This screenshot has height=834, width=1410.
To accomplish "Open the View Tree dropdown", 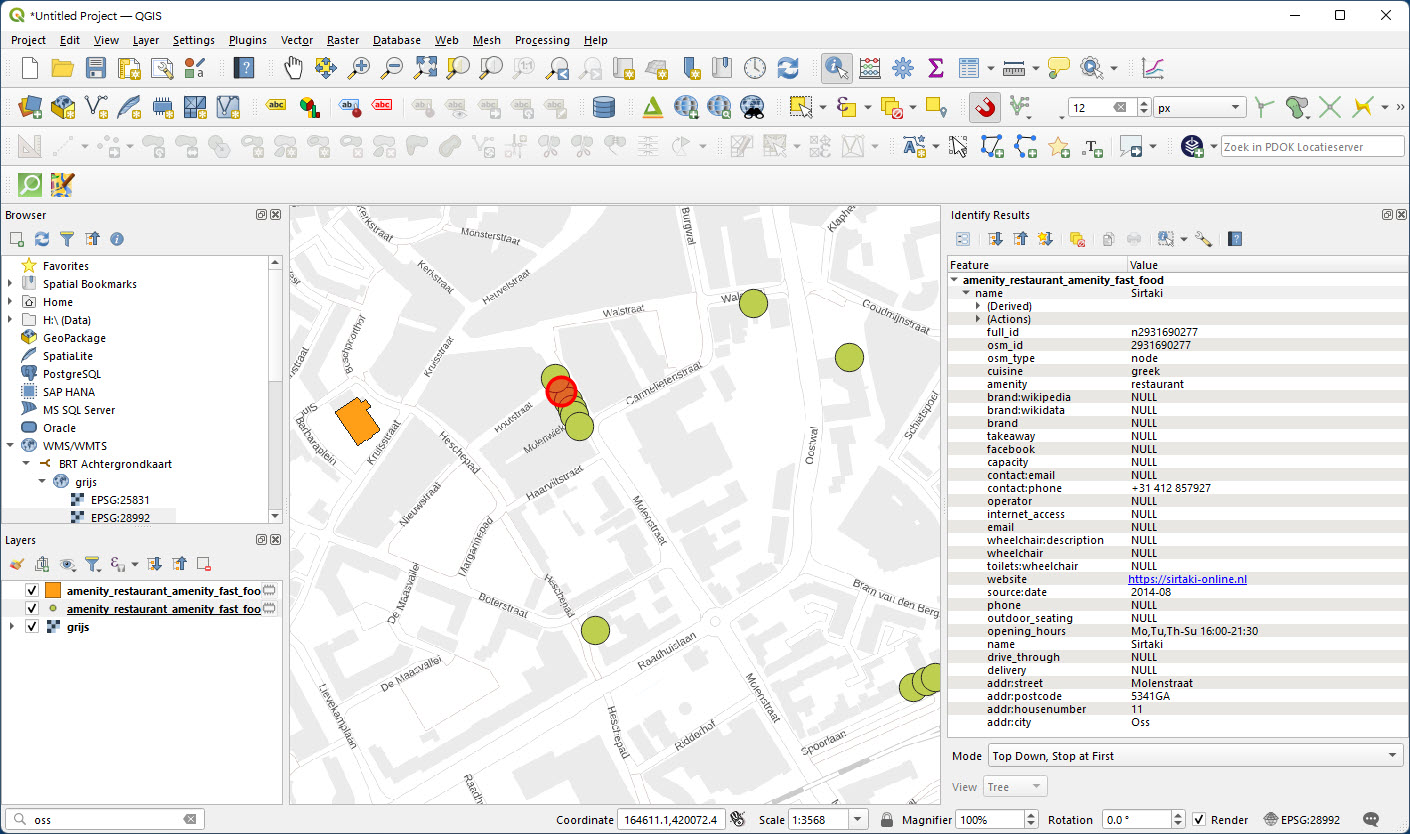I will 1014,786.
